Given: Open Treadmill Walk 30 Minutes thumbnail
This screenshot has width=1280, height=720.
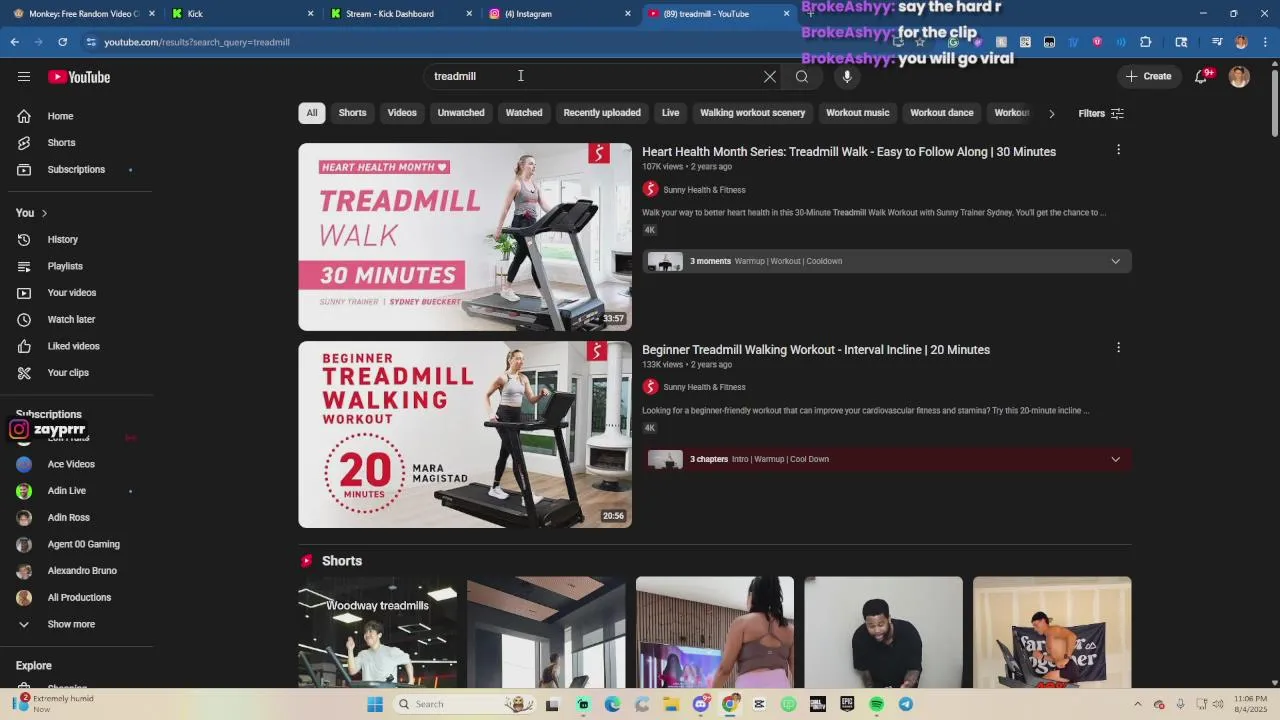Looking at the screenshot, I should coord(465,237).
